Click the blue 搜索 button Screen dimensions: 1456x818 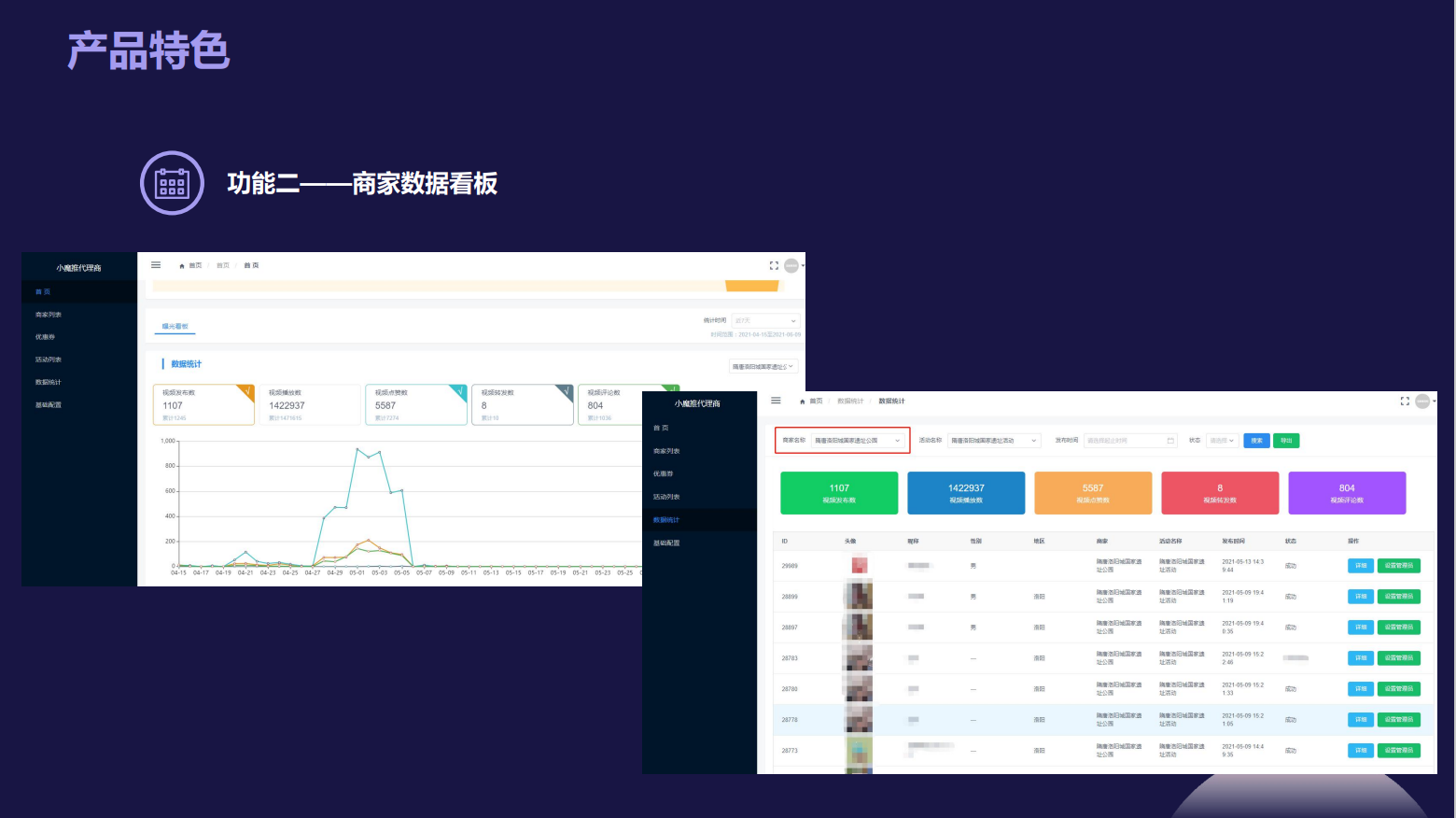point(1256,441)
